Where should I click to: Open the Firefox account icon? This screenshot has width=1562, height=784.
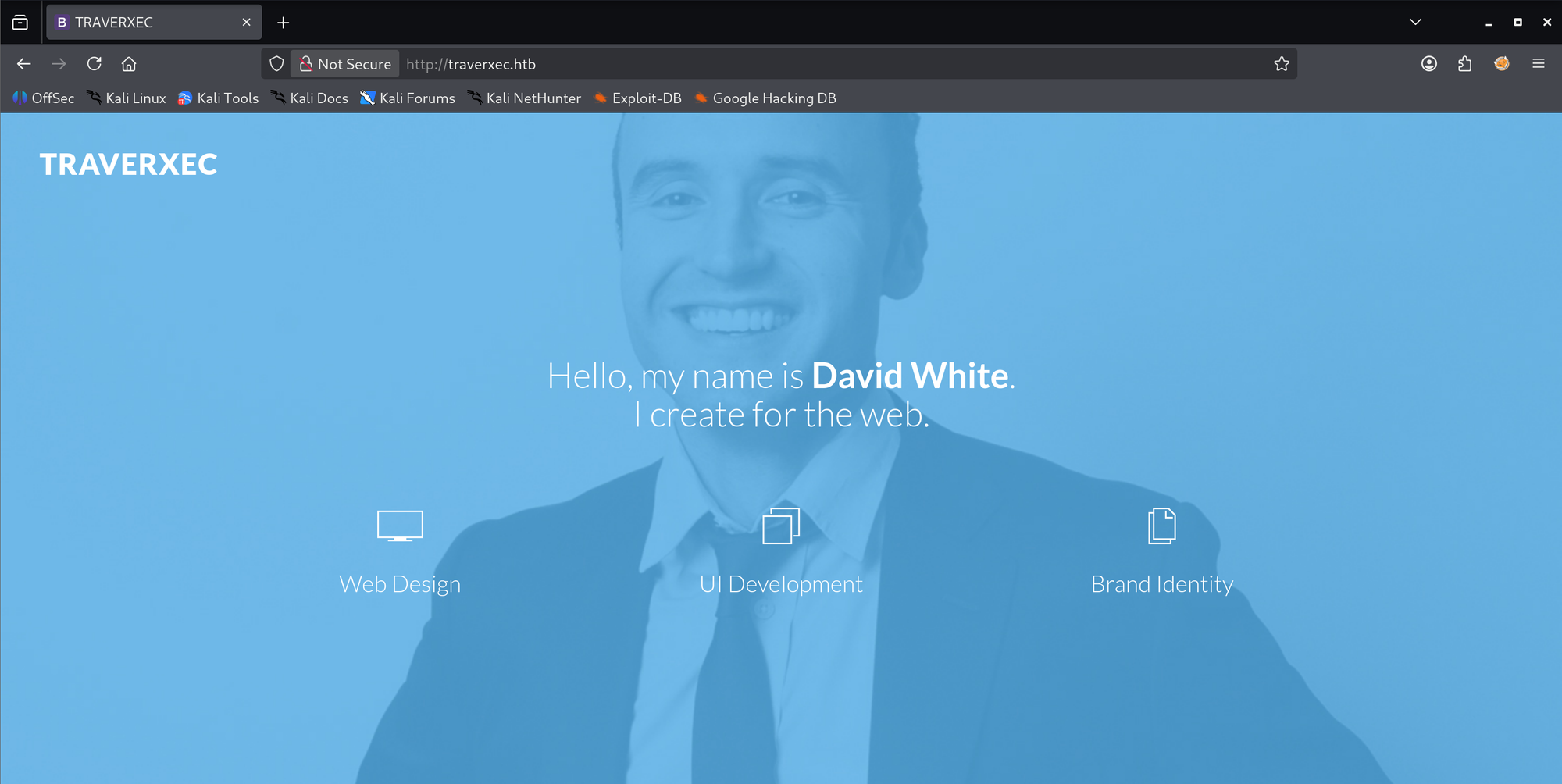1429,64
